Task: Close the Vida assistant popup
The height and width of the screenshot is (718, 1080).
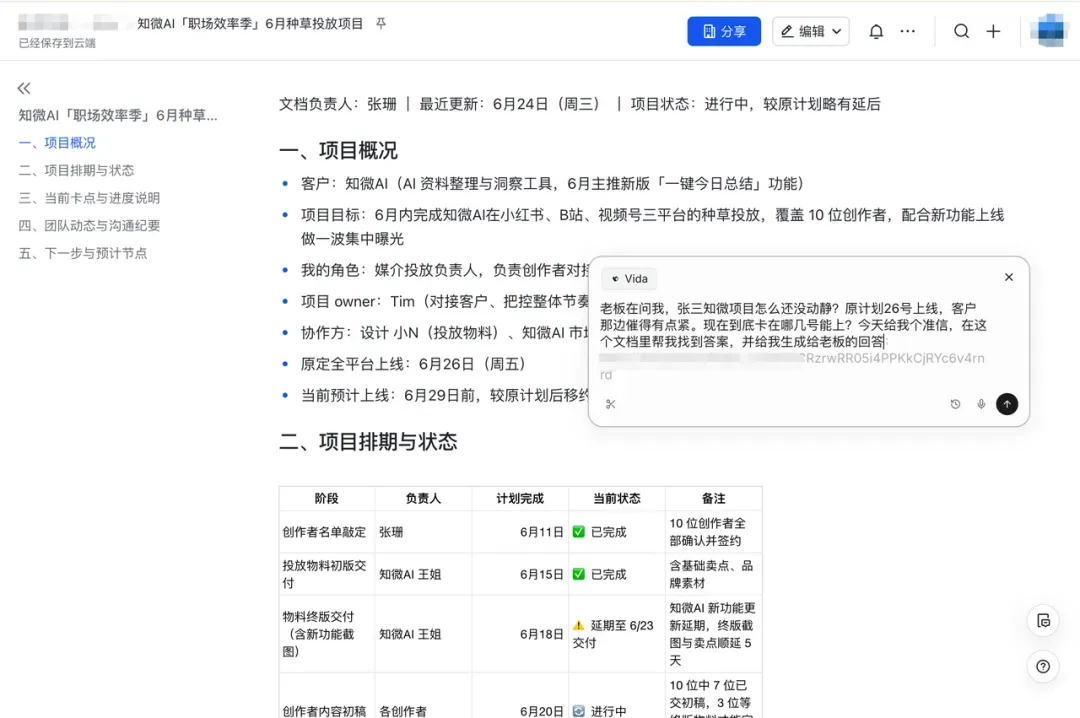Action: (1008, 277)
